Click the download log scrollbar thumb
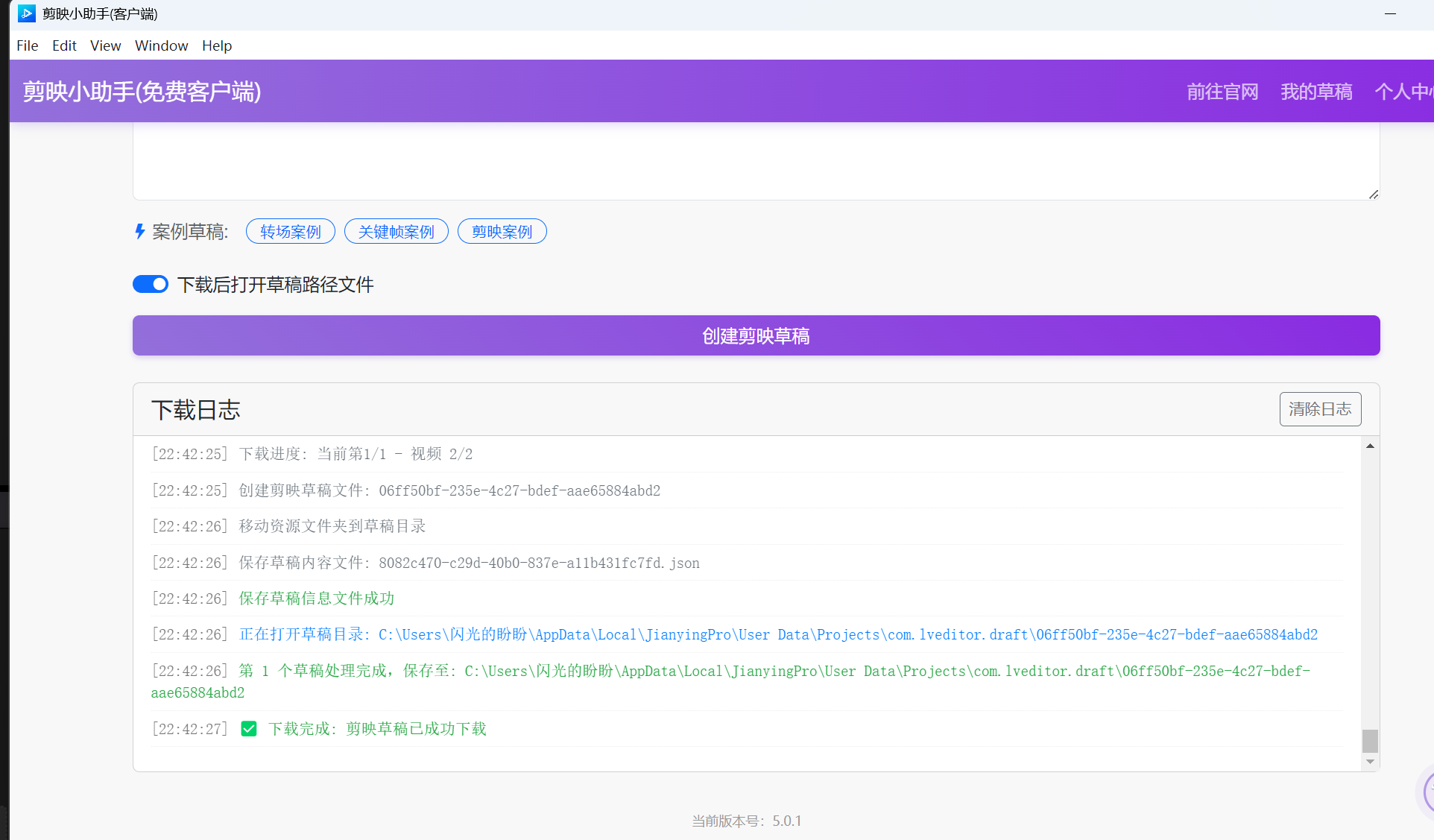The height and width of the screenshot is (840, 1434). (1370, 741)
